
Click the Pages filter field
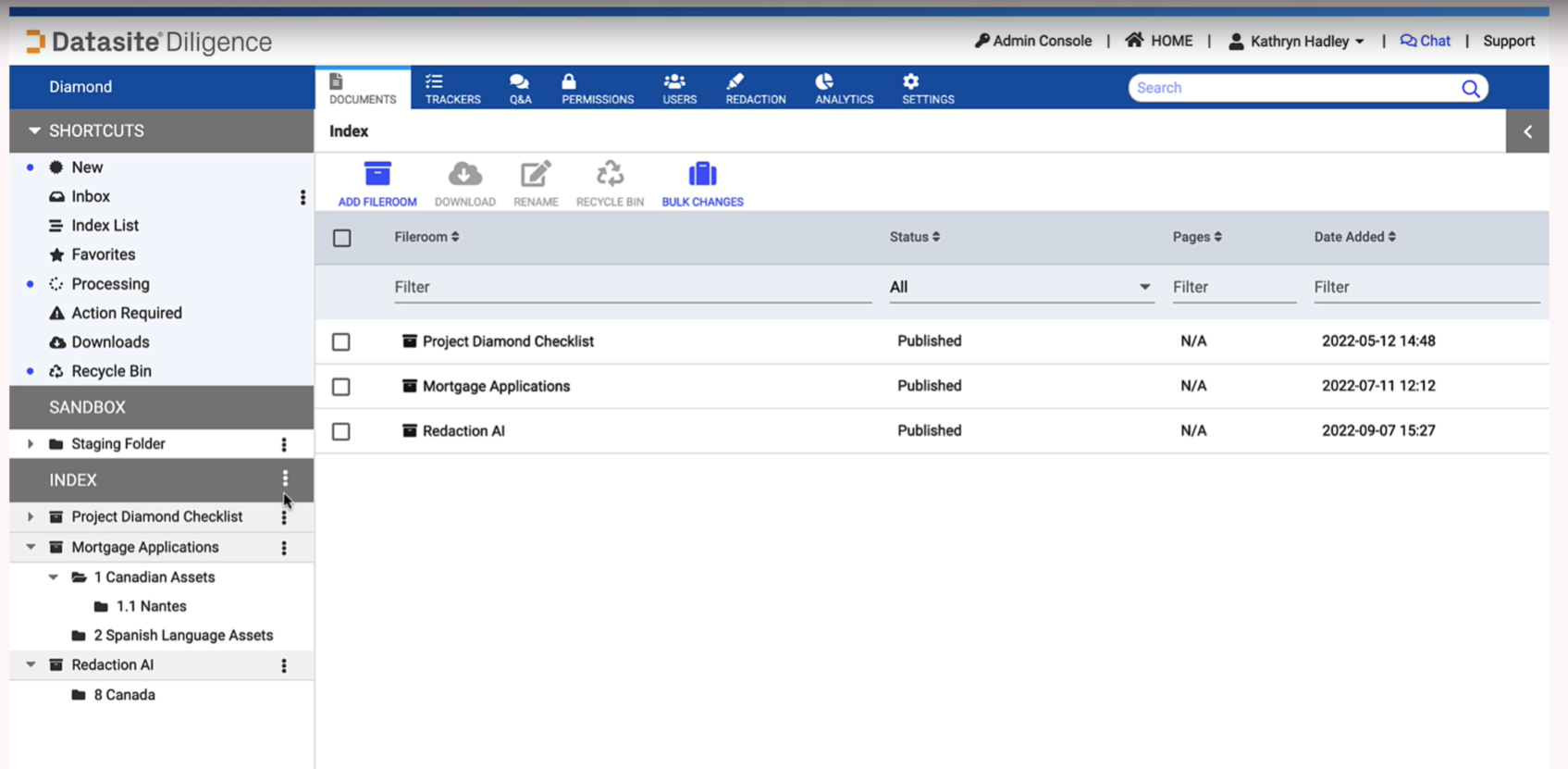click(1234, 287)
